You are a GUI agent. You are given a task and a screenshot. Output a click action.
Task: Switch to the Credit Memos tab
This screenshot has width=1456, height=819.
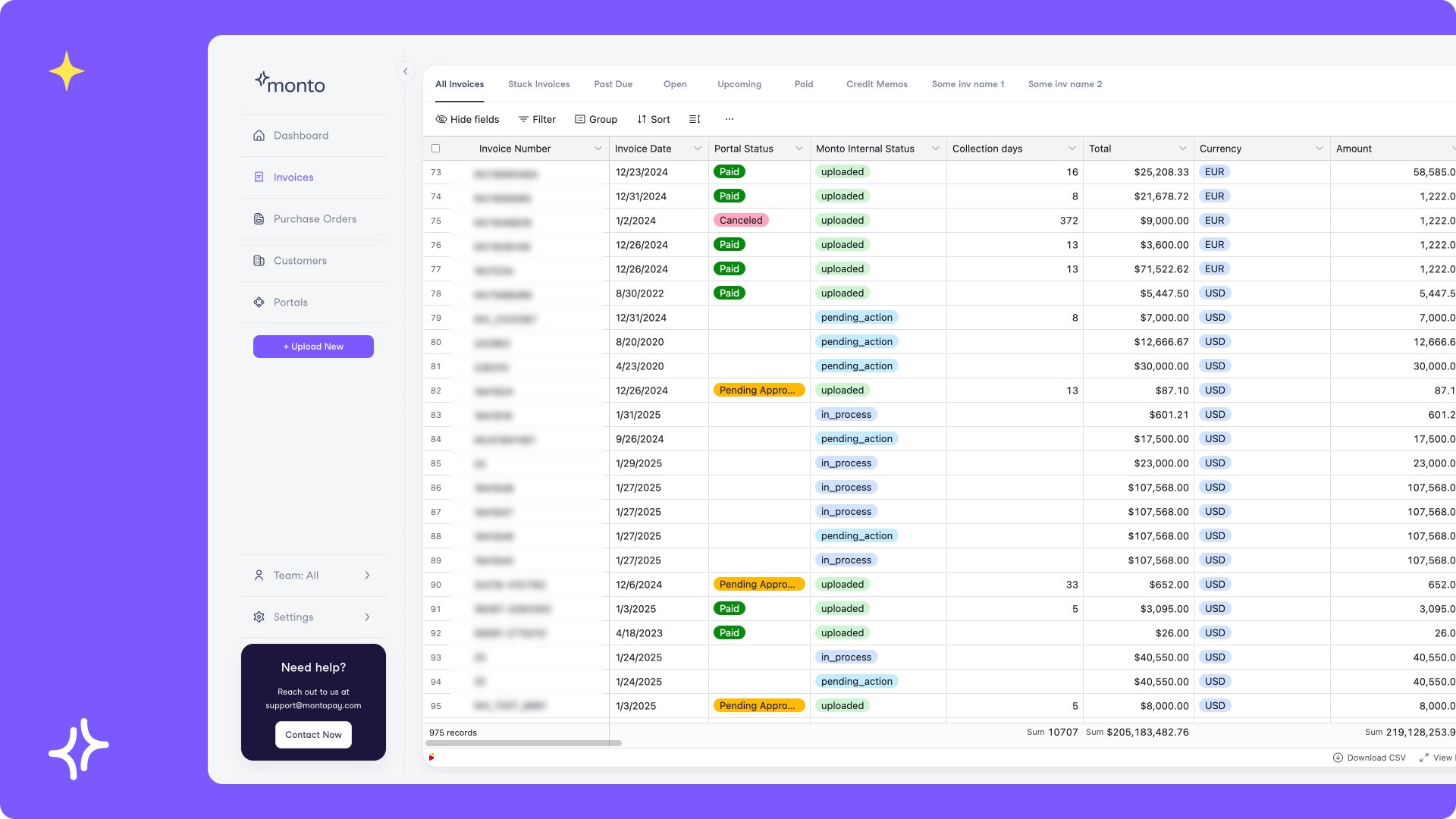(877, 84)
